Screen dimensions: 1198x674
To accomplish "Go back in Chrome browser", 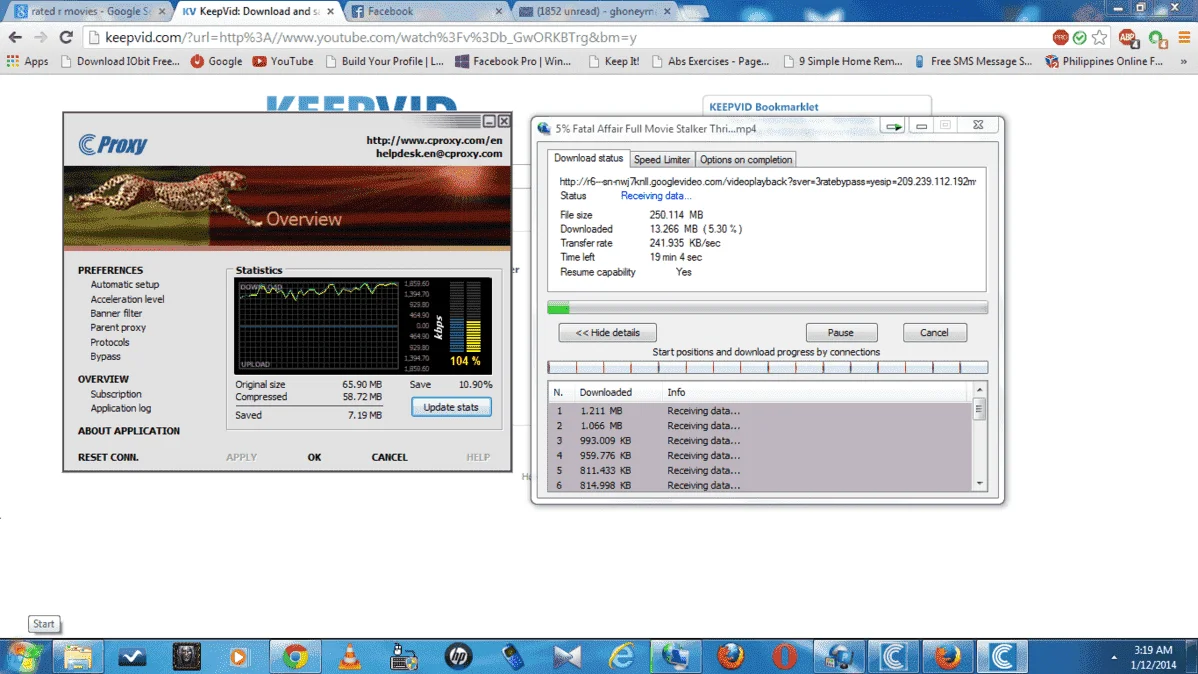I will tap(15, 37).
